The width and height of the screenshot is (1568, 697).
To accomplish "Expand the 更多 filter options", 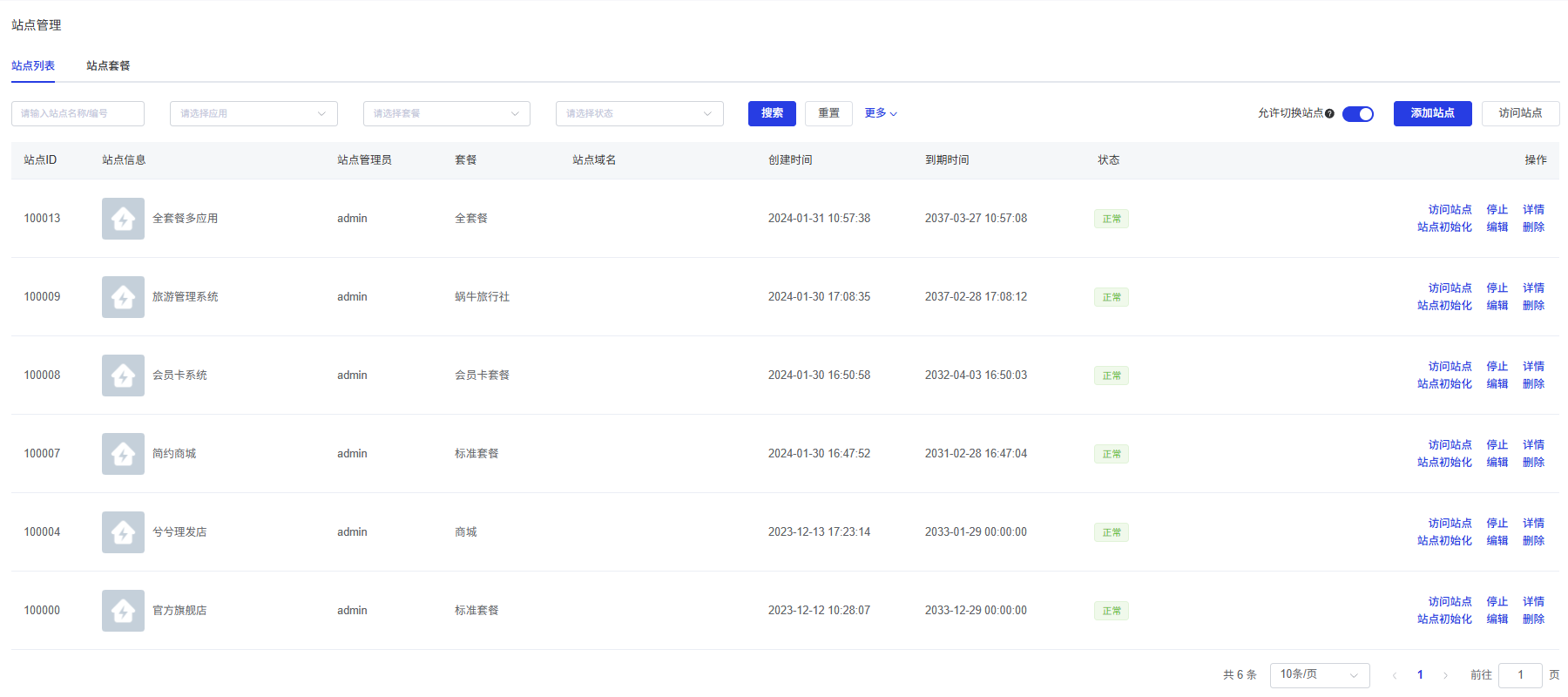I will click(x=880, y=113).
